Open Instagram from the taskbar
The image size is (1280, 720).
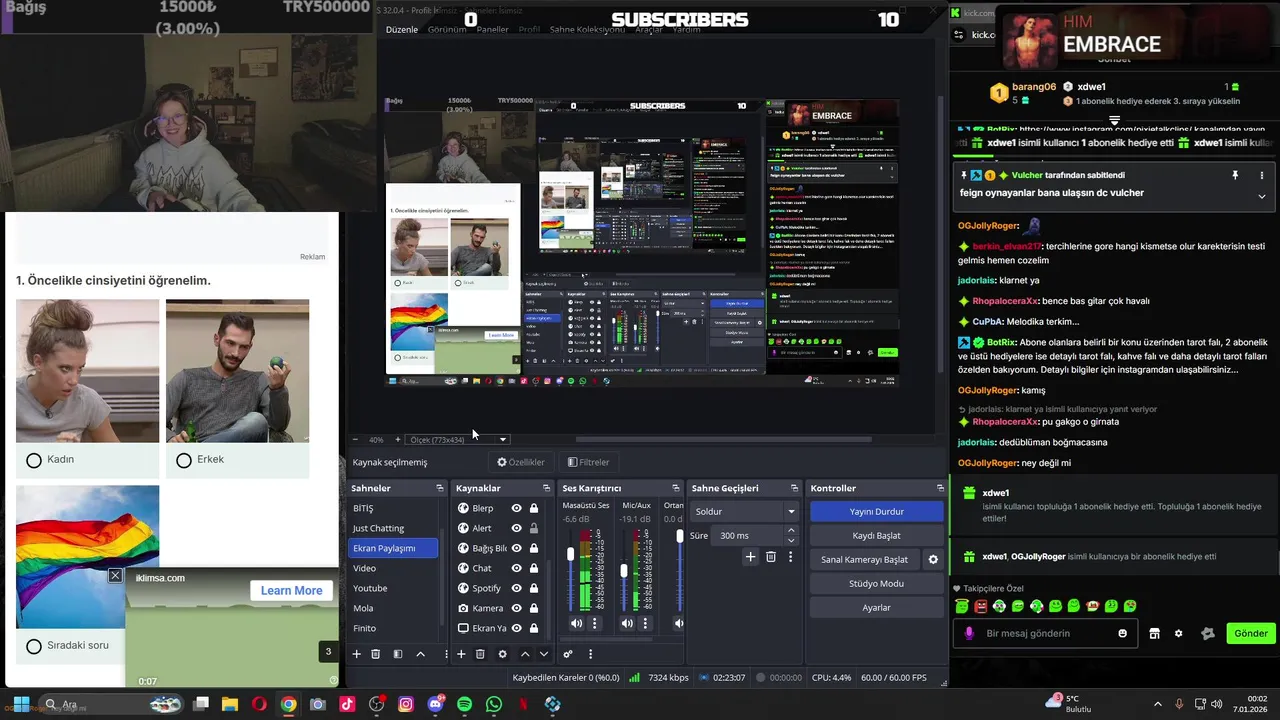click(406, 704)
